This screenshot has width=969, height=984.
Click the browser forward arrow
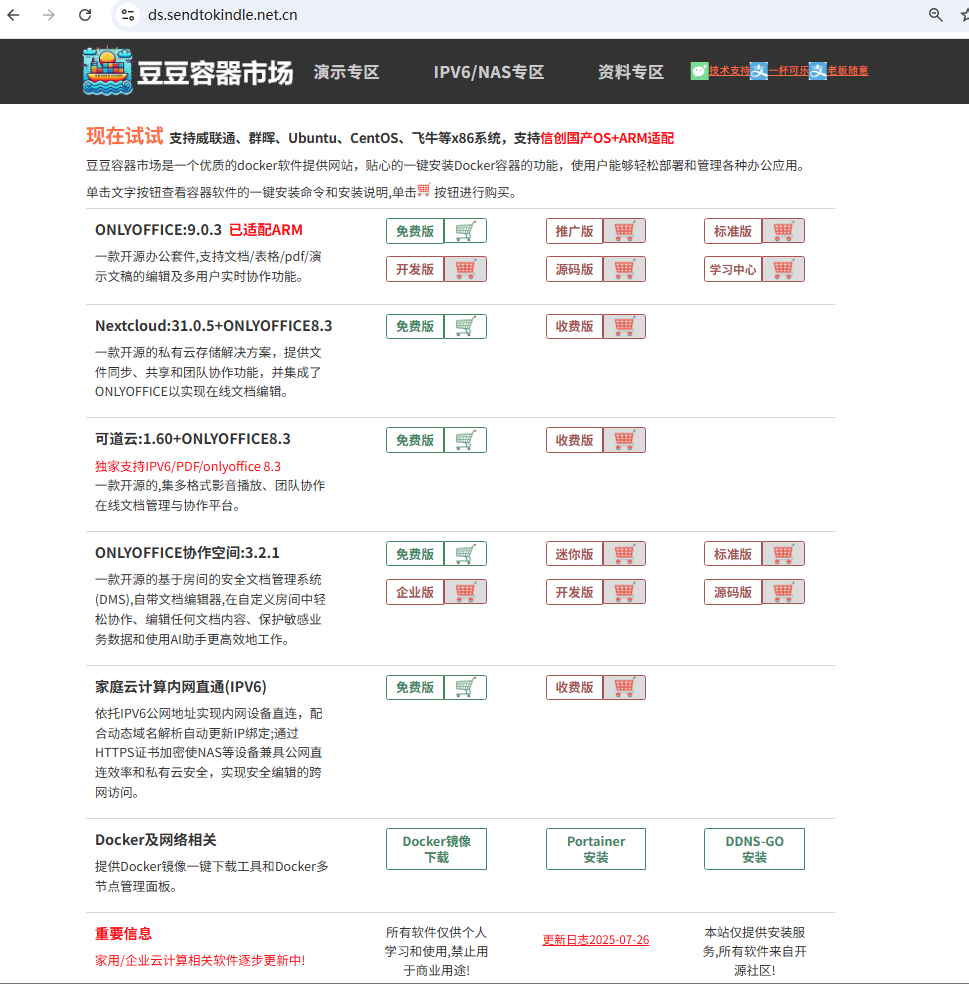tap(49, 15)
